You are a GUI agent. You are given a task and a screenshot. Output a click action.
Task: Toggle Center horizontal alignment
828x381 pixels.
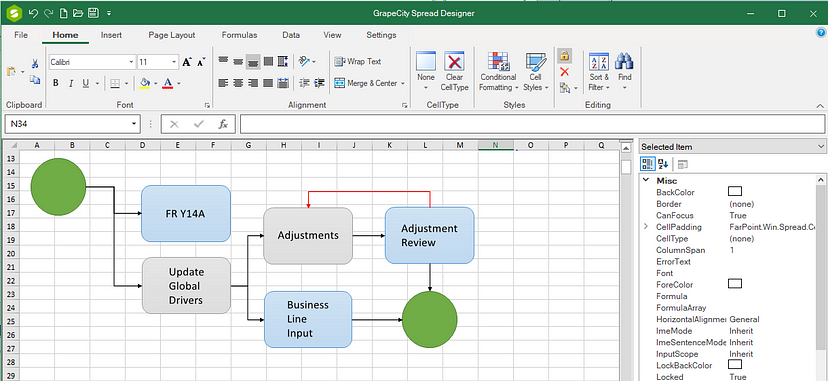(238, 83)
